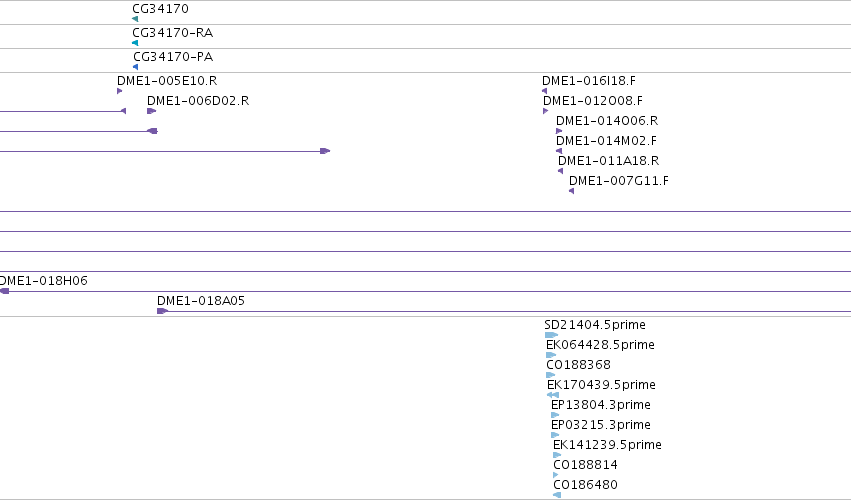Select the DME1-018H06 arrow end glyph
This screenshot has height=500, width=851.
coord(4,291)
